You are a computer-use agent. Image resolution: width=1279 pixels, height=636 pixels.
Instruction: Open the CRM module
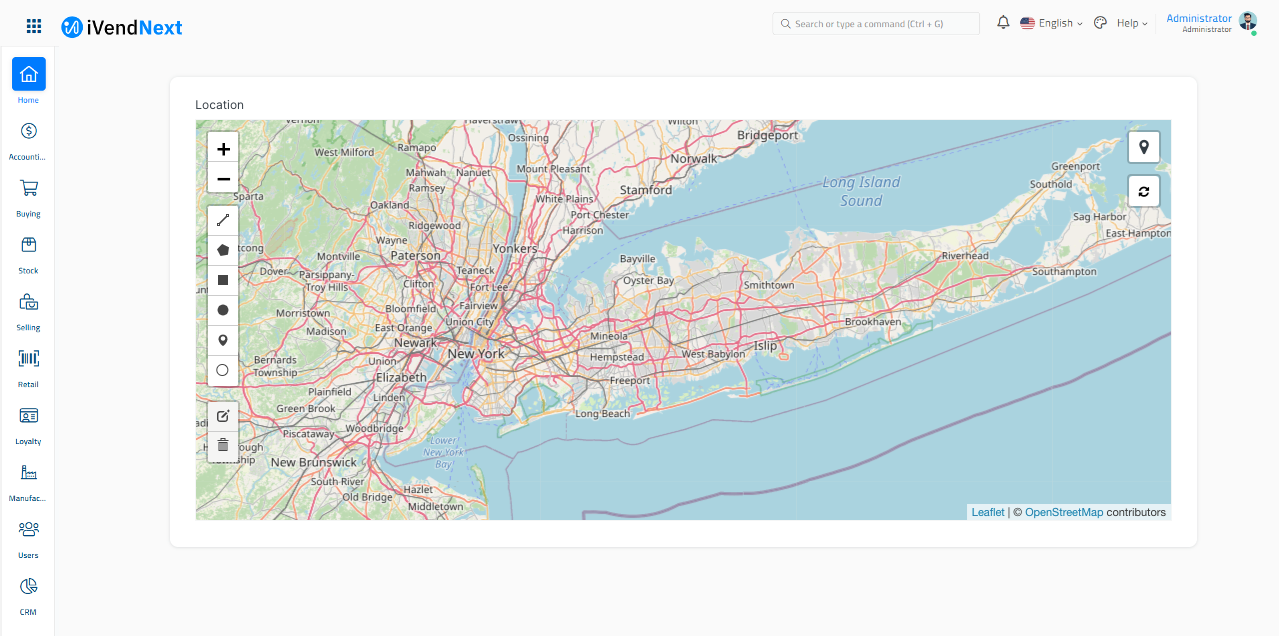coord(28,596)
